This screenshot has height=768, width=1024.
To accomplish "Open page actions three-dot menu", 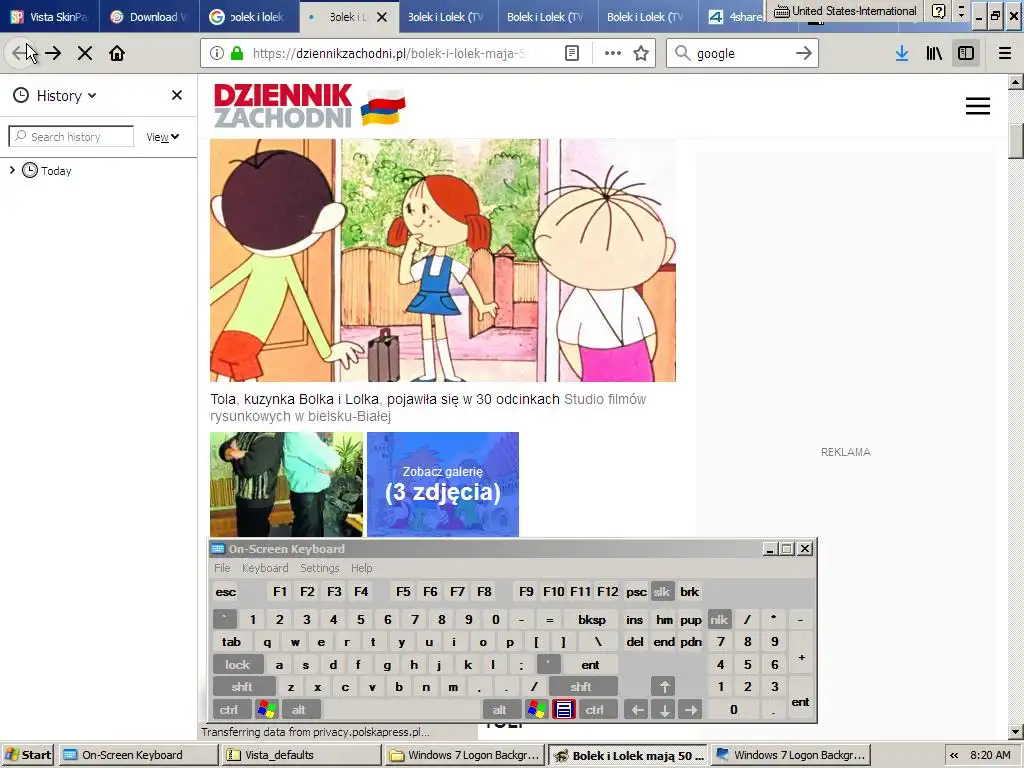I will [x=613, y=54].
